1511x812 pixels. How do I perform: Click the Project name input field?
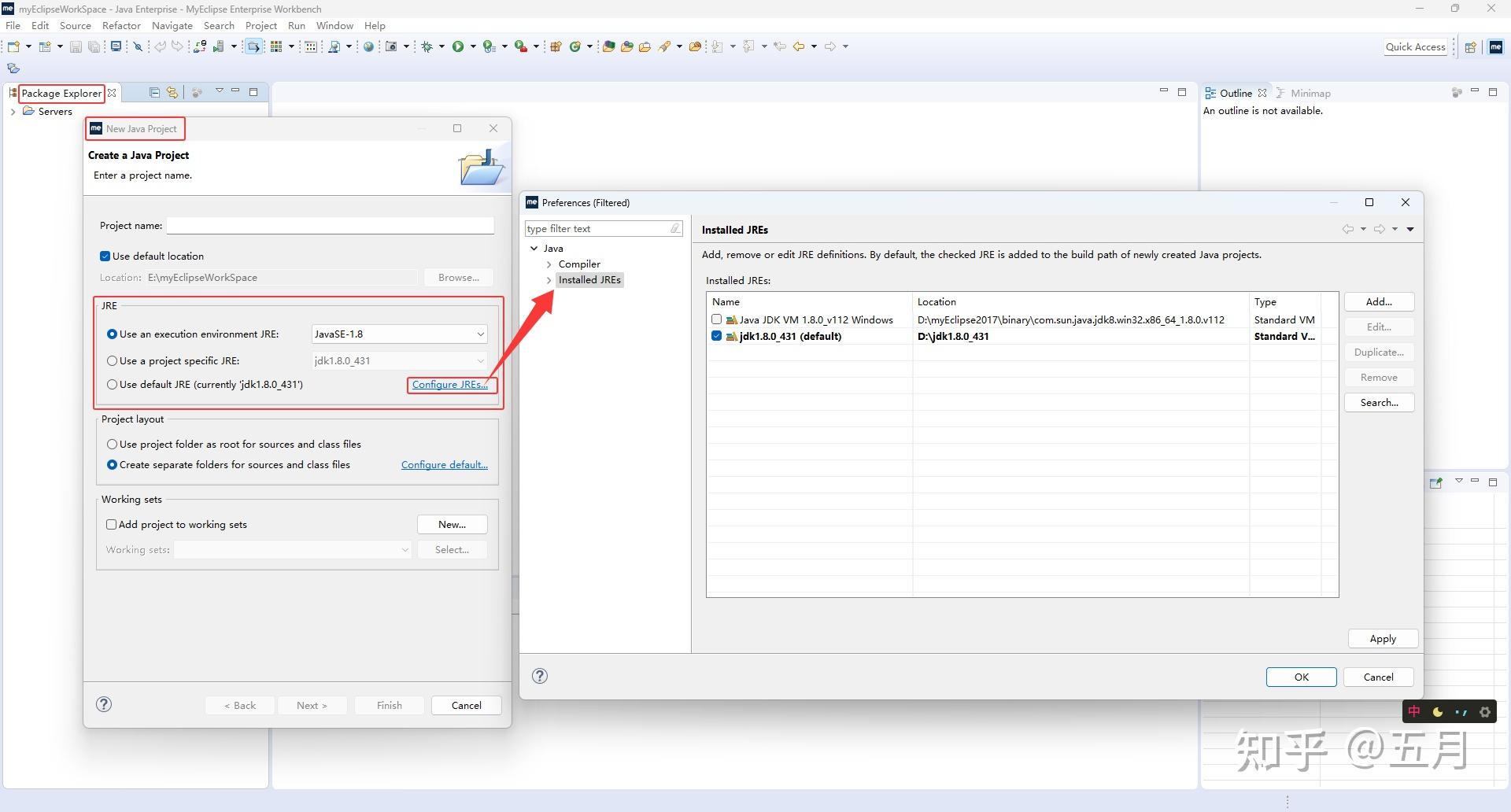pyautogui.click(x=331, y=226)
